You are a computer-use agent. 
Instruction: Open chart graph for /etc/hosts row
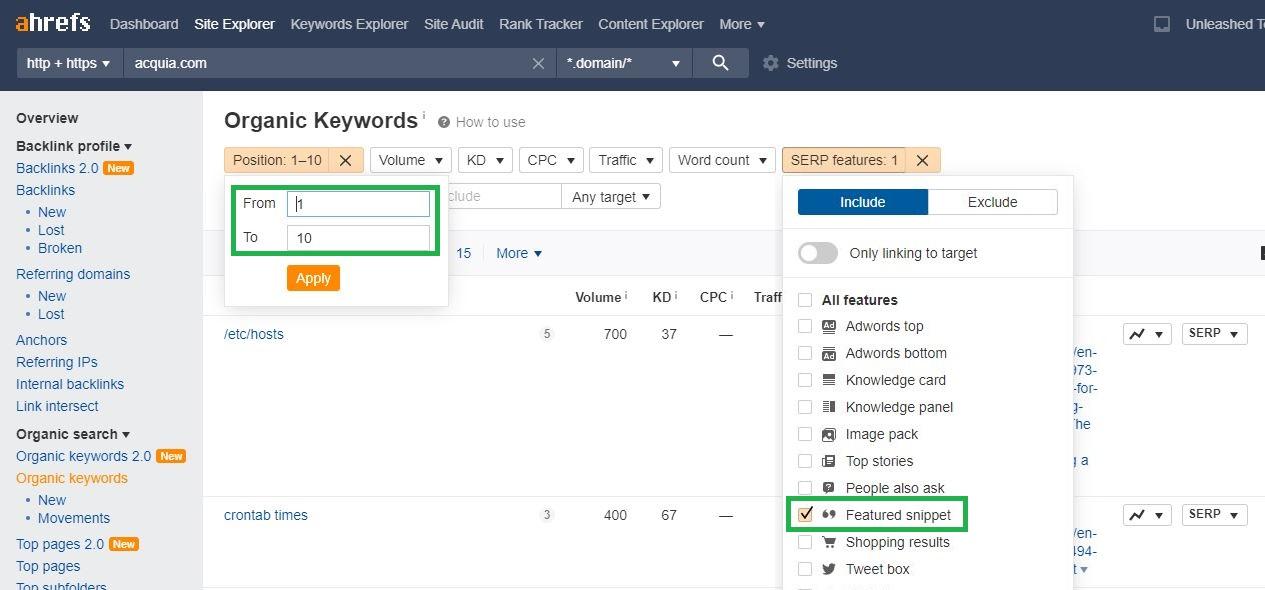point(1146,334)
